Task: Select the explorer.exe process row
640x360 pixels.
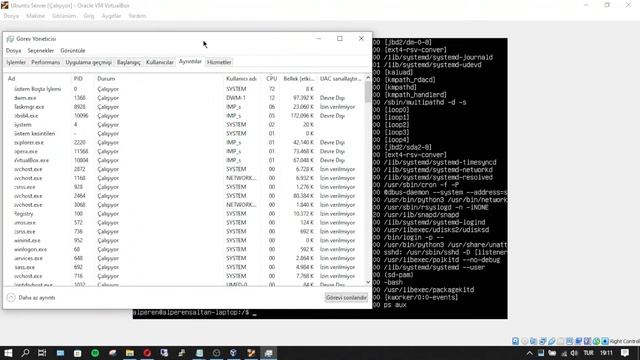Action: point(184,142)
